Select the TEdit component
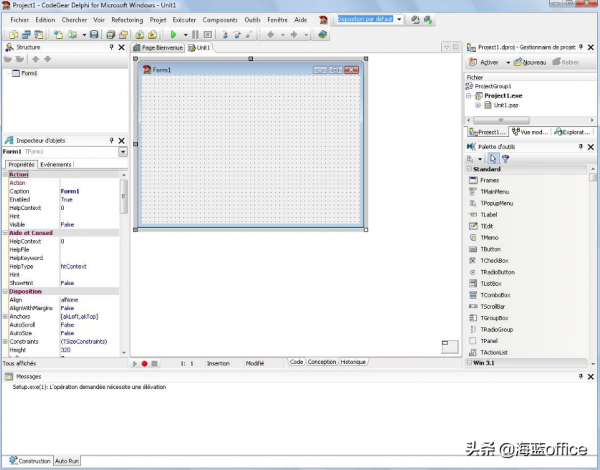600x470 pixels. 487,226
